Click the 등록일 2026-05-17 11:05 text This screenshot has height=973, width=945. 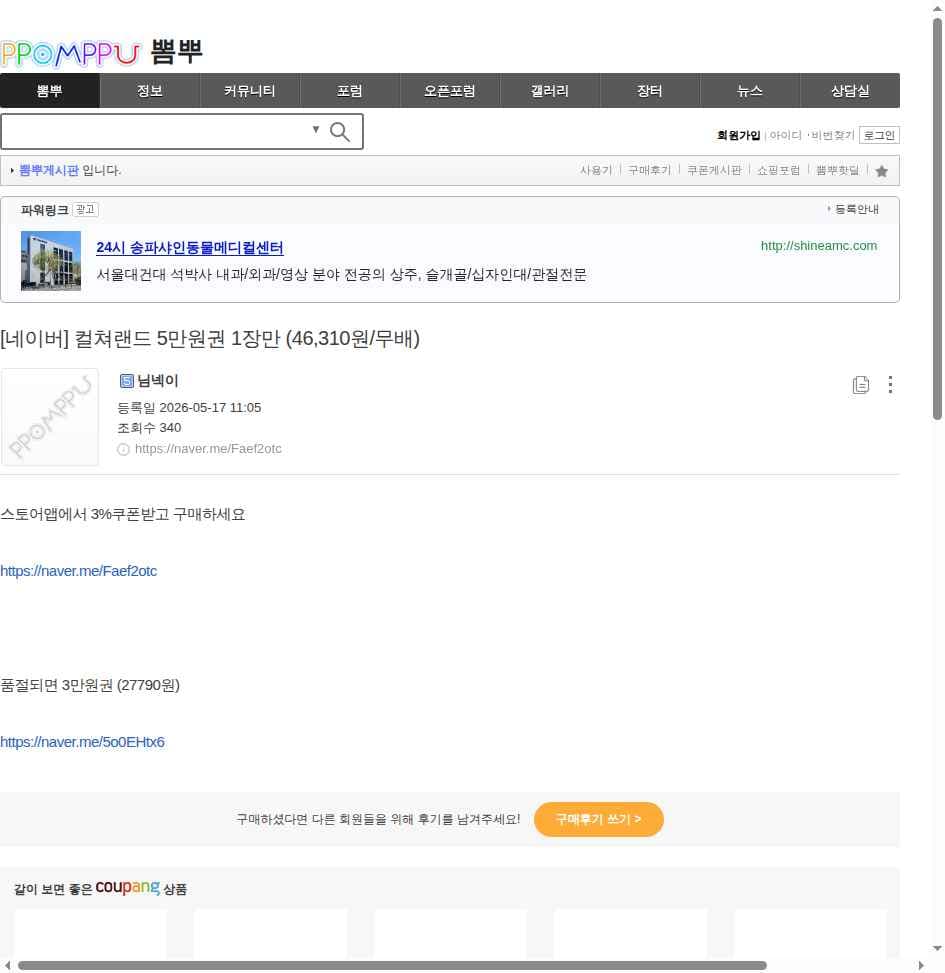[189, 408]
